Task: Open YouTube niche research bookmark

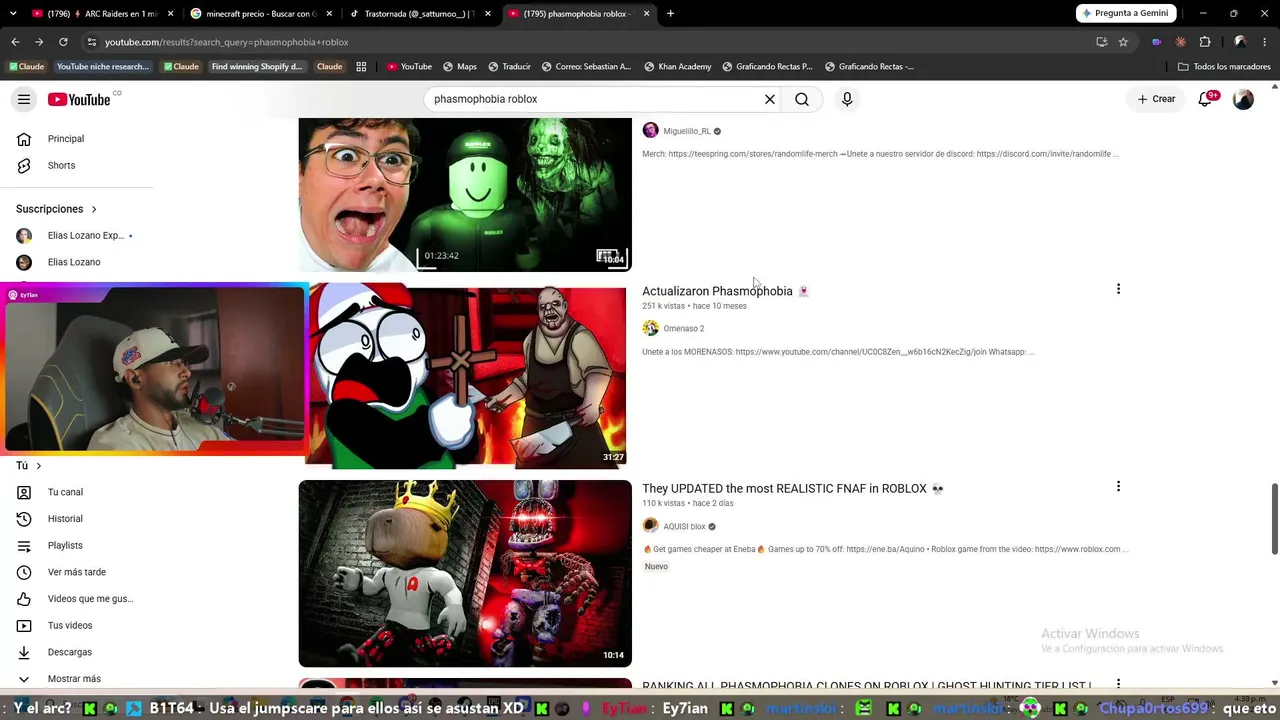Action: coord(102,67)
